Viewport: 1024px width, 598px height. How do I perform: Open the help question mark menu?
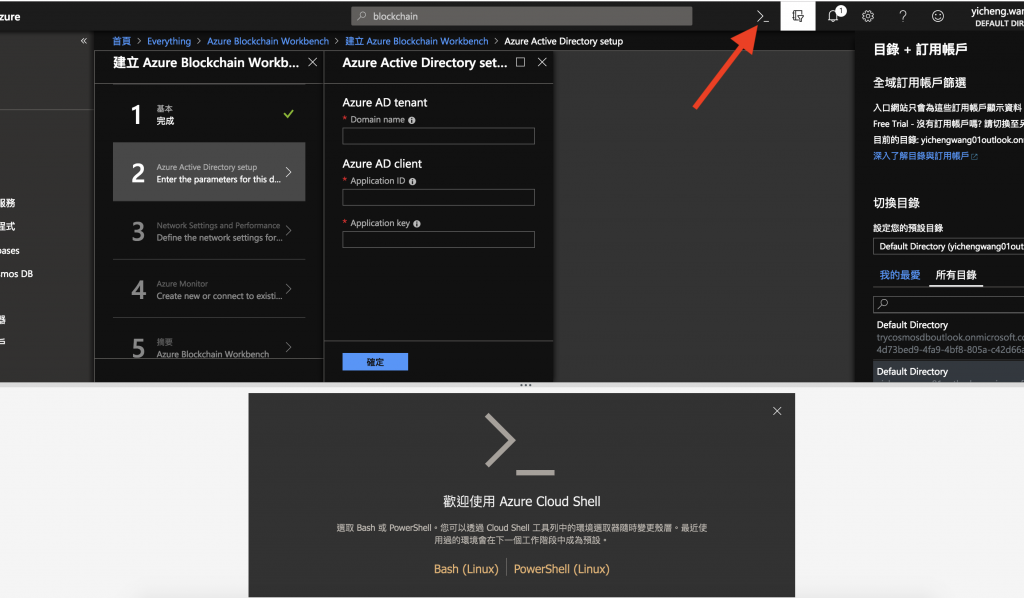(x=903, y=16)
